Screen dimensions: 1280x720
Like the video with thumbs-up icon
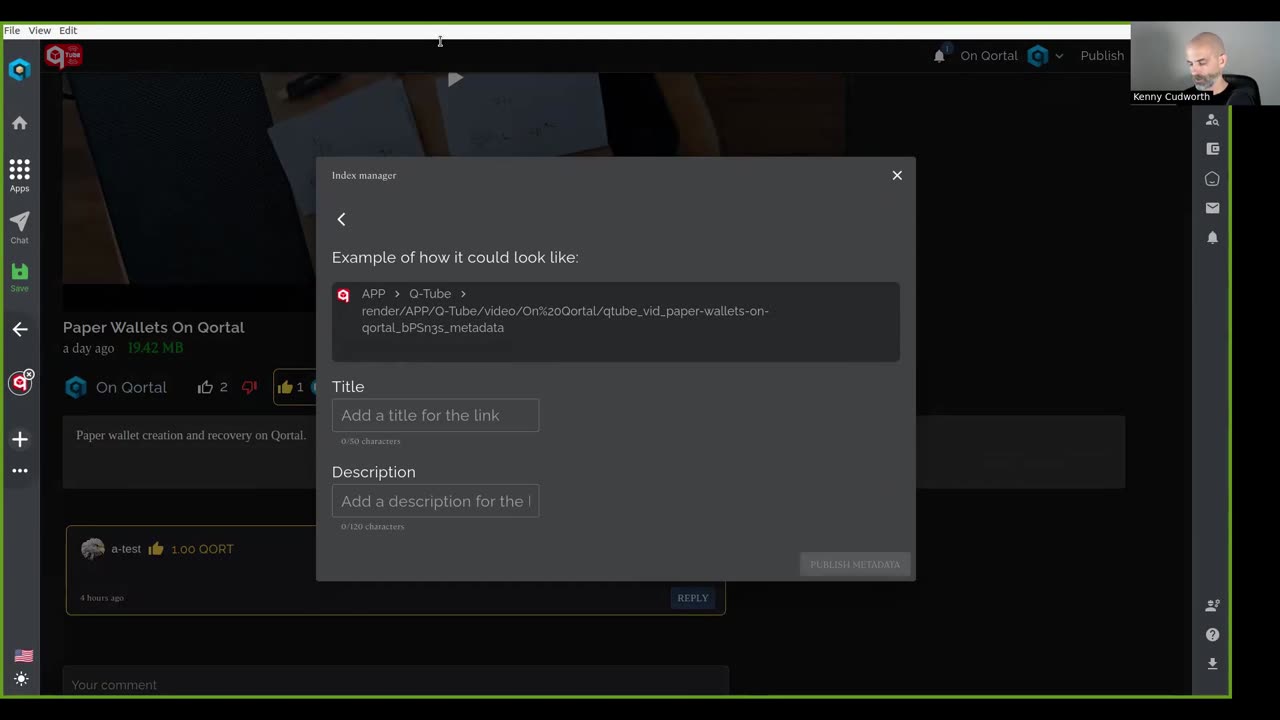205,387
